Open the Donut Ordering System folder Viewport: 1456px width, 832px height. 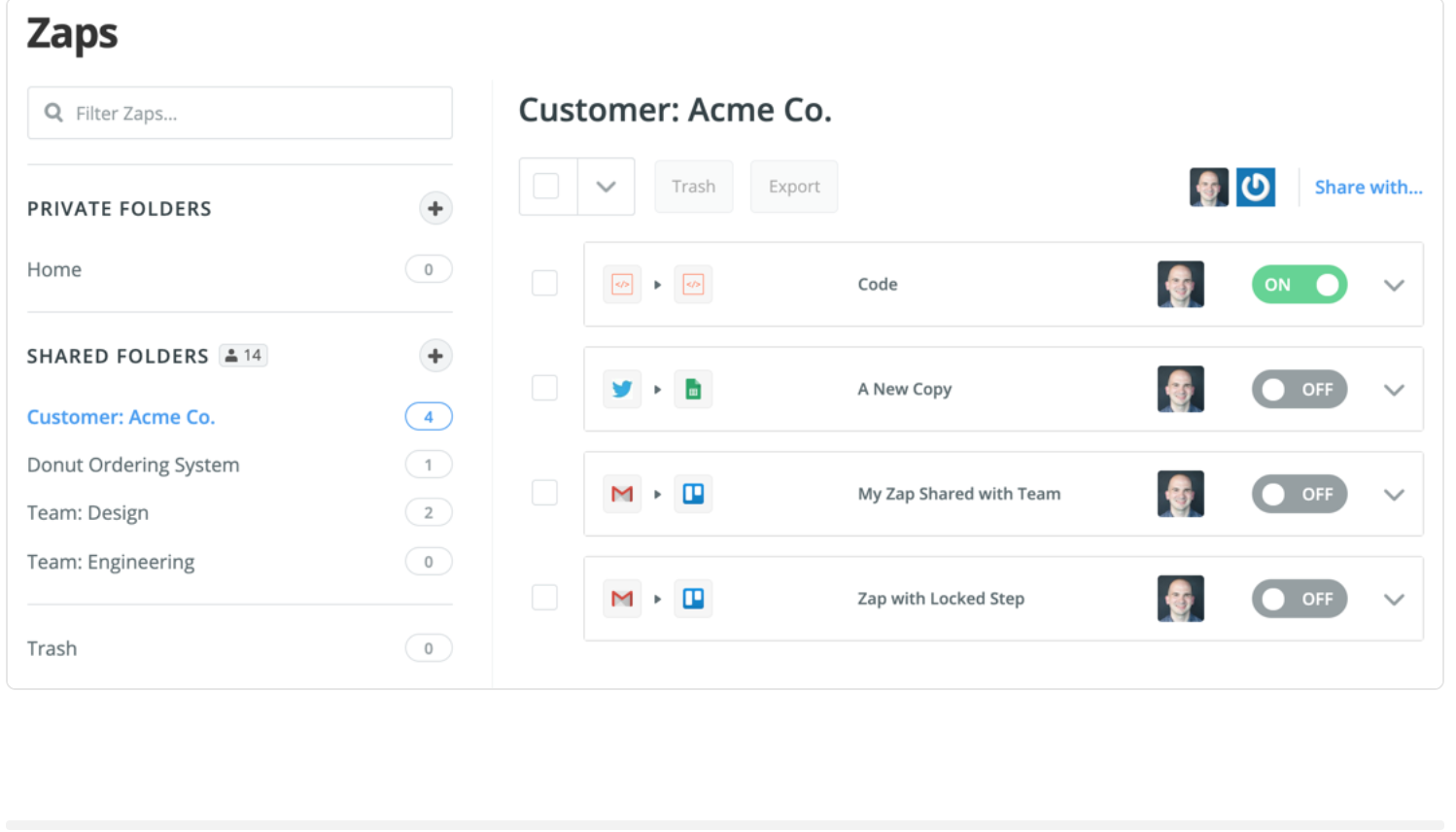pyautogui.click(x=133, y=465)
